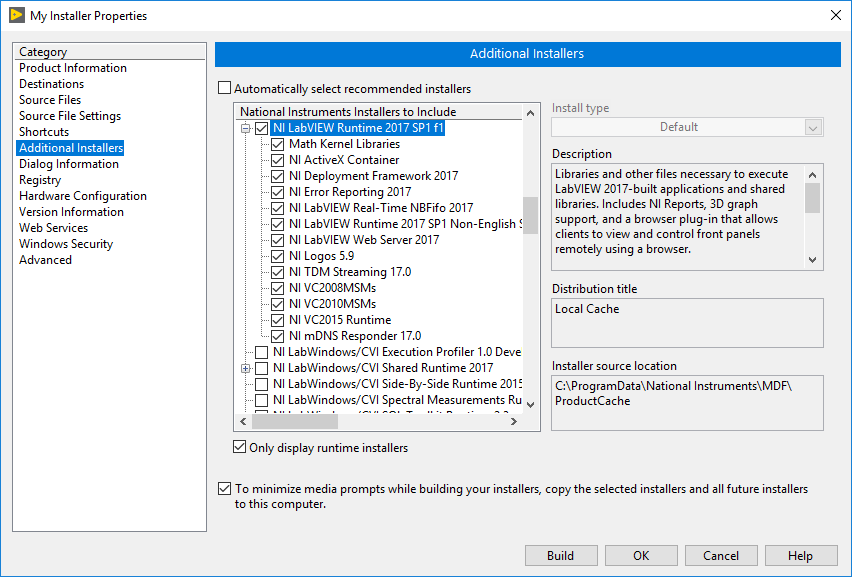
Task: Click installer list right scroll arrow
Action: click(x=514, y=421)
